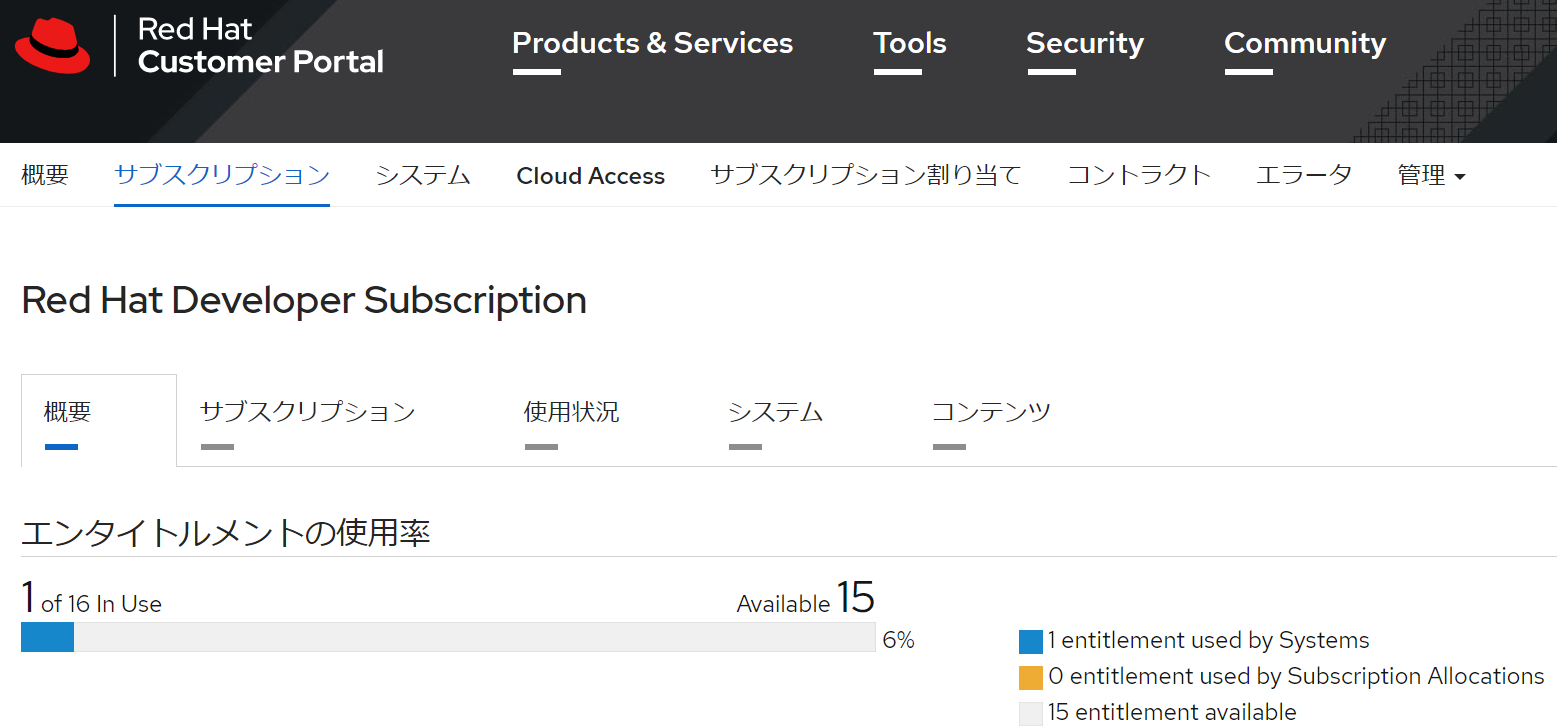Screen dimensions: 1557x727
Task: Go to コントラクト page
Action: pos(1139,175)
